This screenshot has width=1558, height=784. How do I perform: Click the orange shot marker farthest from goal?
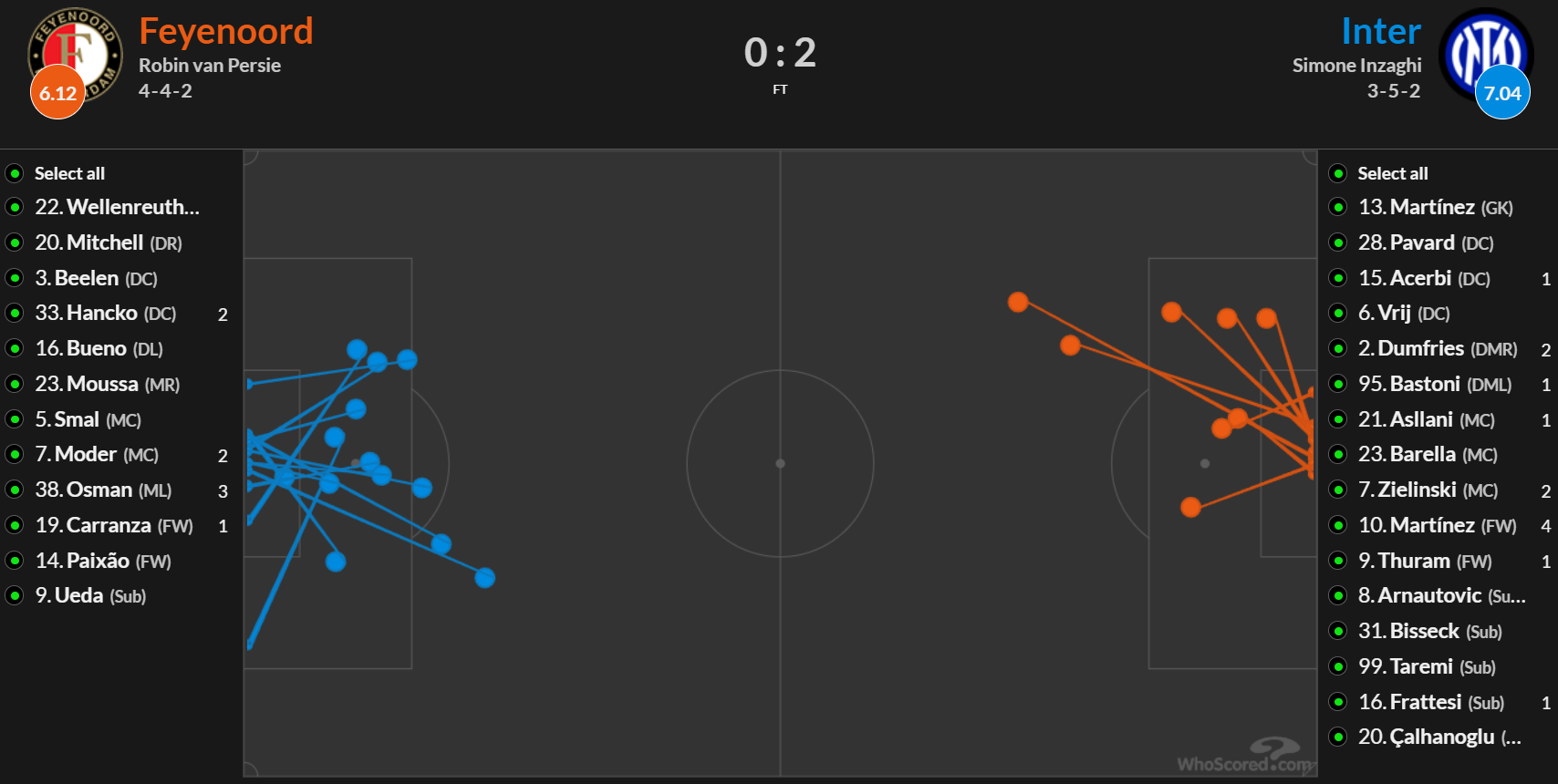click(x=1018, y=302)
